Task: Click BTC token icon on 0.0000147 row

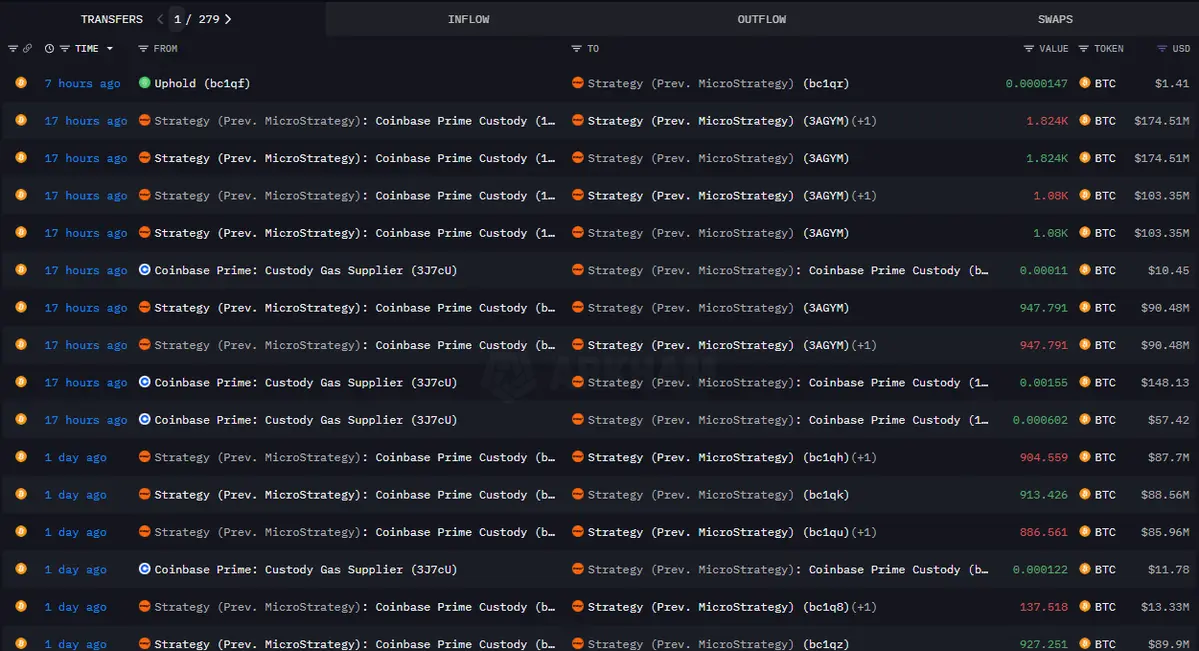Action: (x=1084, y=83)
